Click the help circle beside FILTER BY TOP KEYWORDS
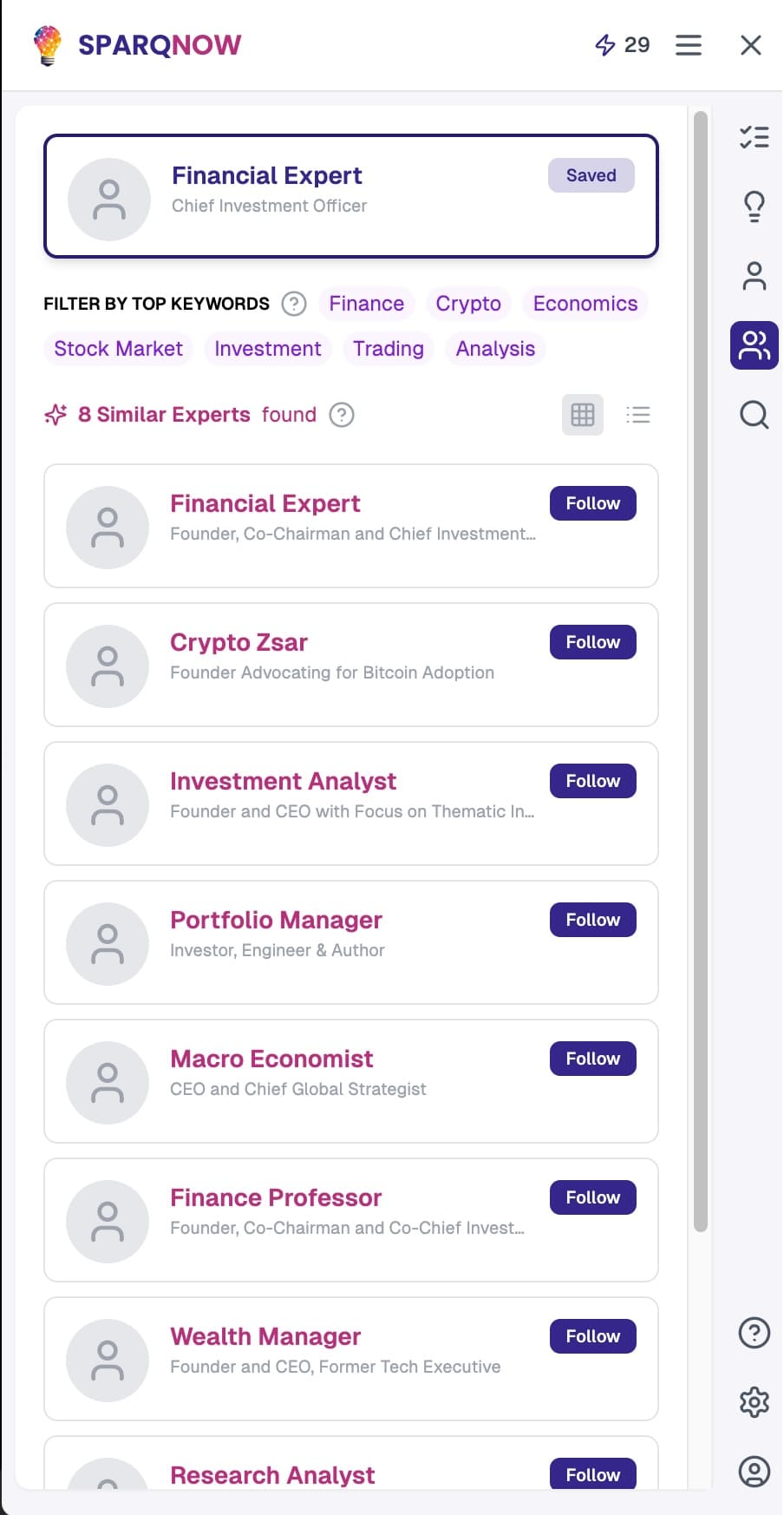 pos(294,304)
